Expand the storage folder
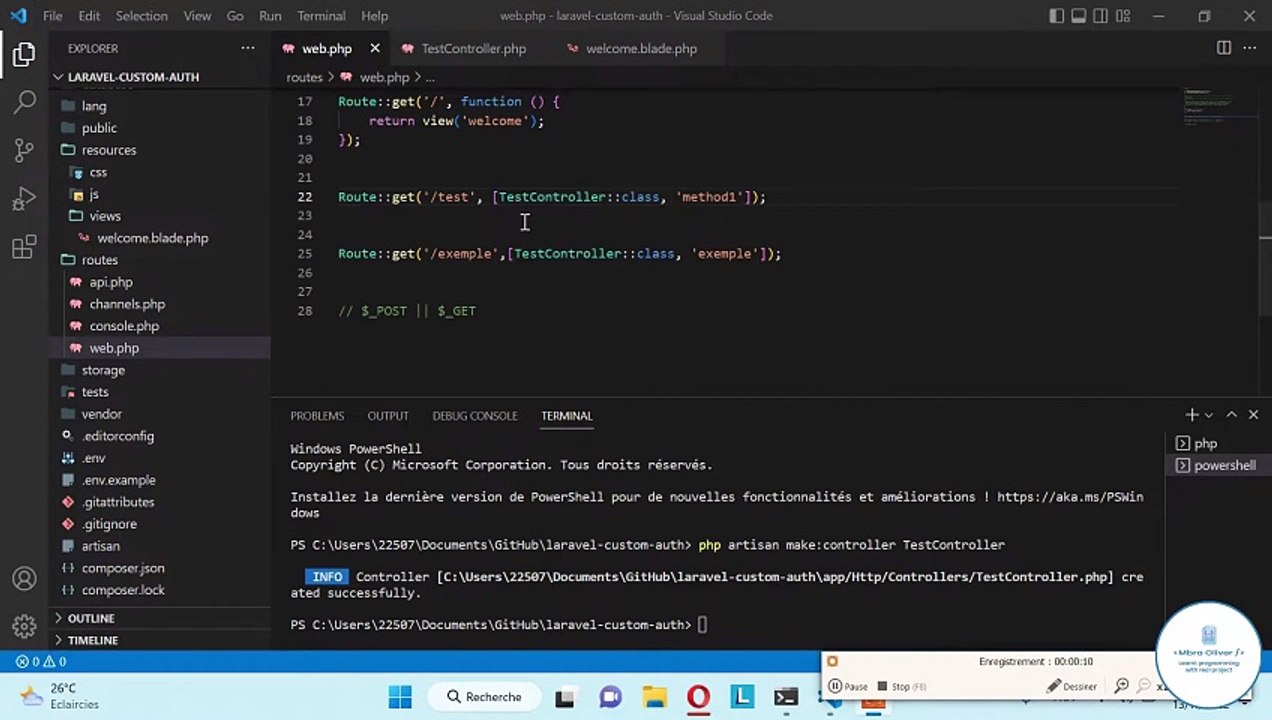This screenshot has height=720, width=1272. click(x=160, y=370)
